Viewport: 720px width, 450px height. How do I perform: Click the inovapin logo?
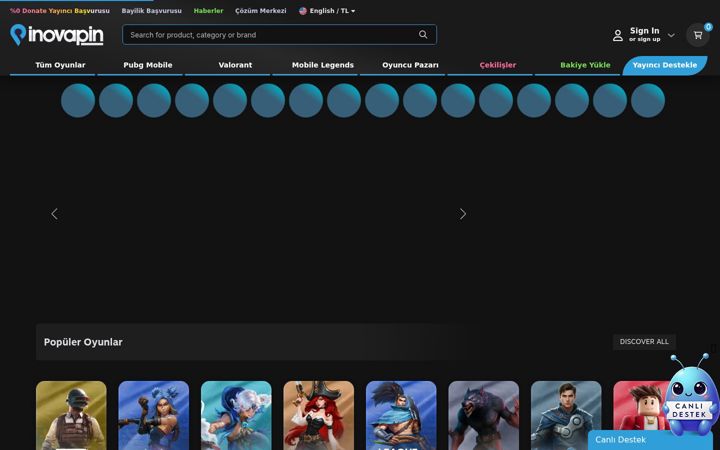[56, 35]
